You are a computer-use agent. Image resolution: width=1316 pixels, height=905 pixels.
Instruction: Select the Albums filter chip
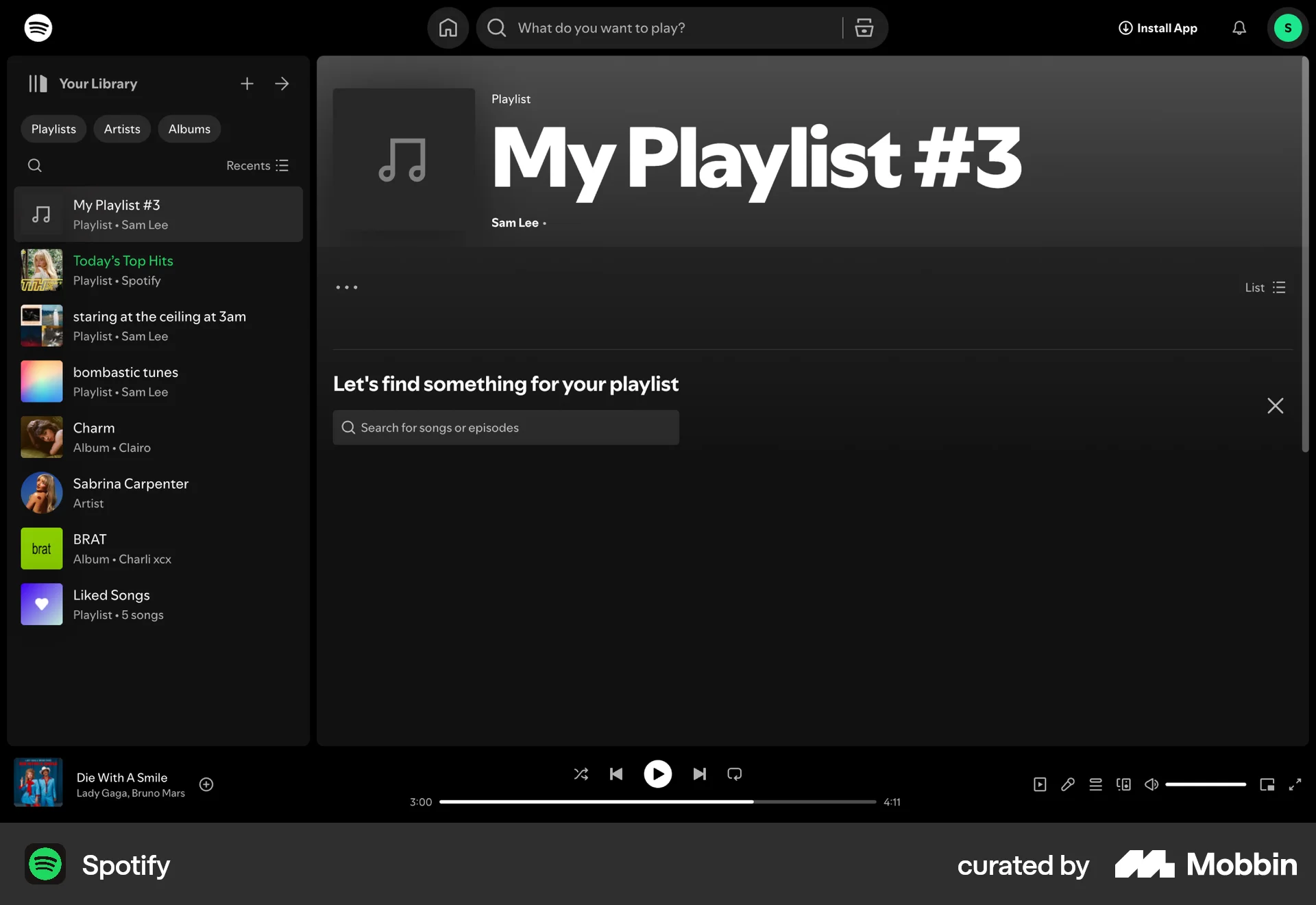coord(189,129)
